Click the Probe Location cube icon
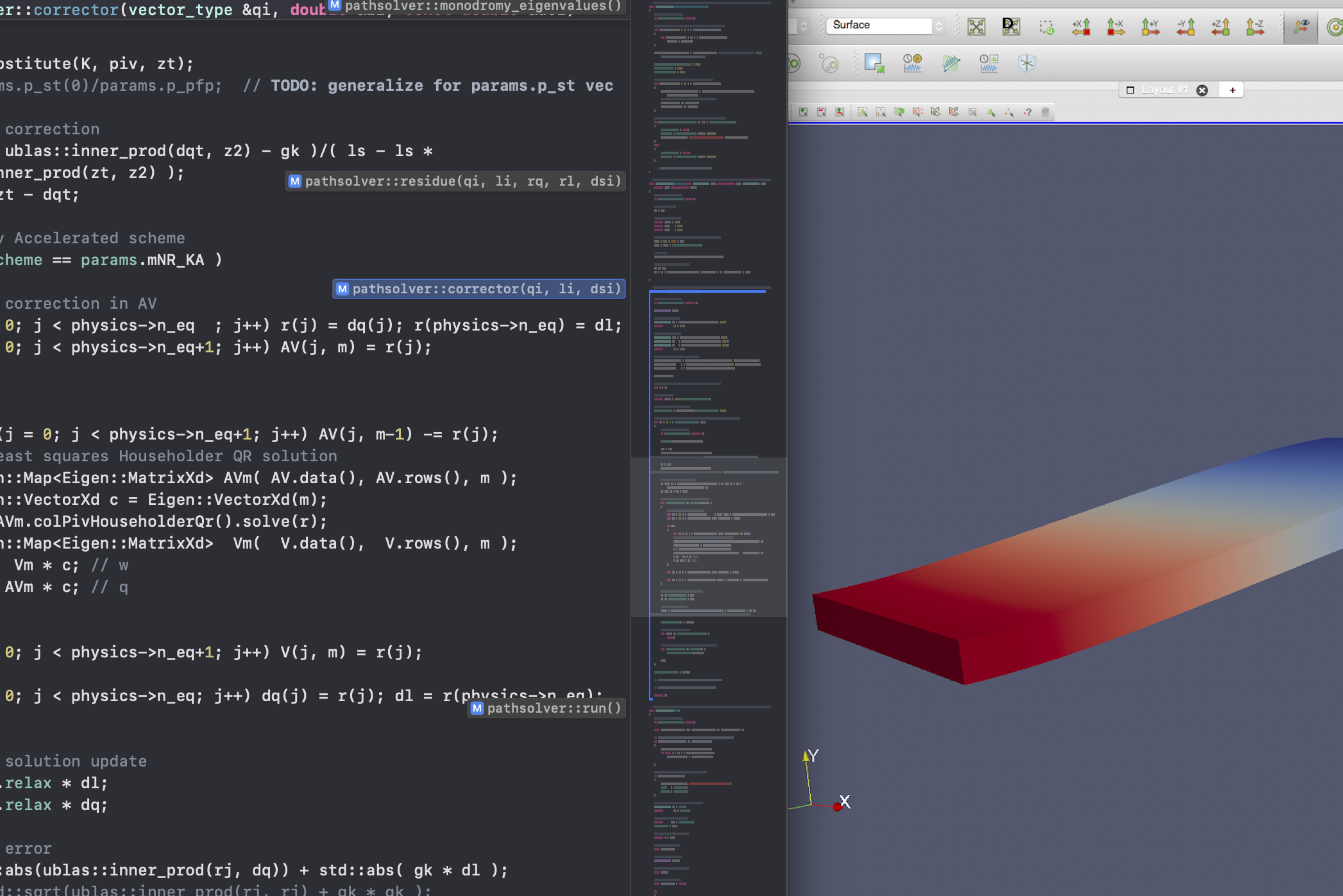 pos(1027,63)
